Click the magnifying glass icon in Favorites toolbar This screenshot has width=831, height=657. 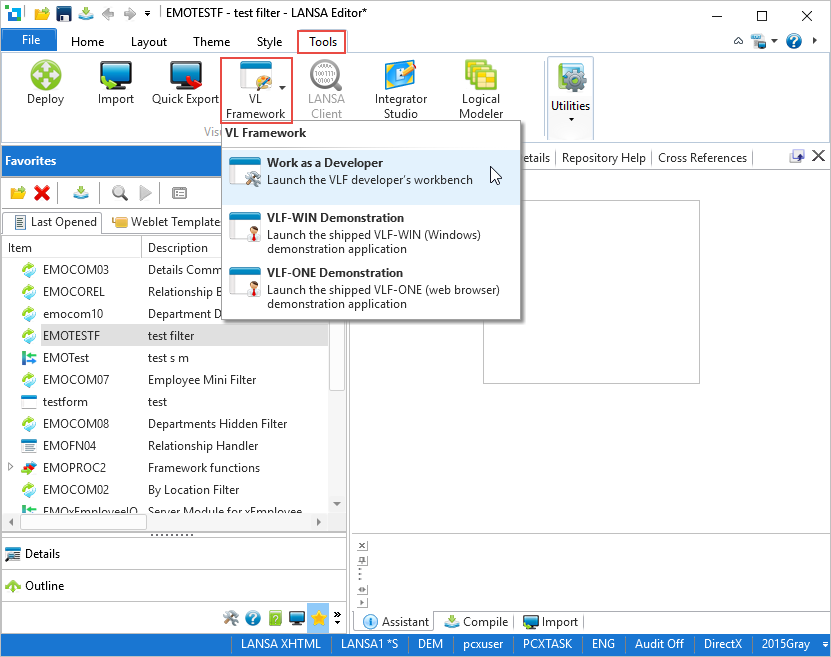[x=119, y=193]
